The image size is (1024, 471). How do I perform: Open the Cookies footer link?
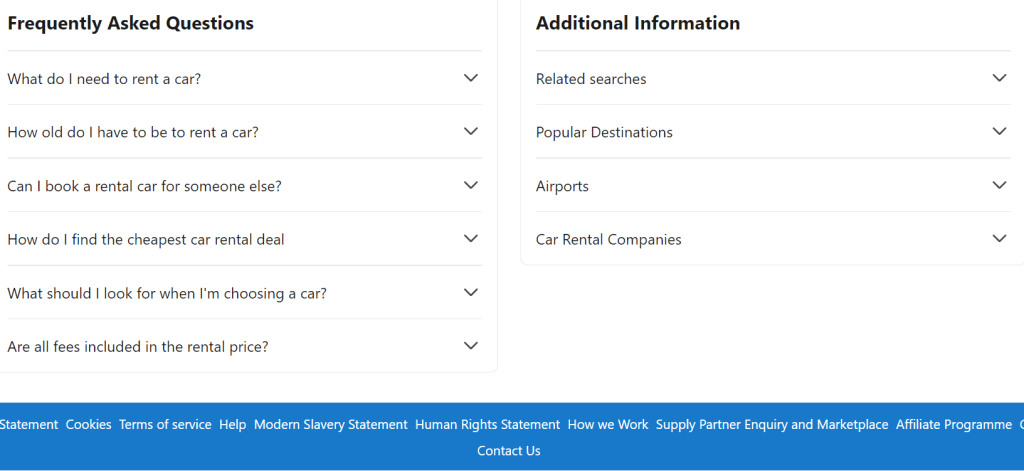tap(89, 424)
